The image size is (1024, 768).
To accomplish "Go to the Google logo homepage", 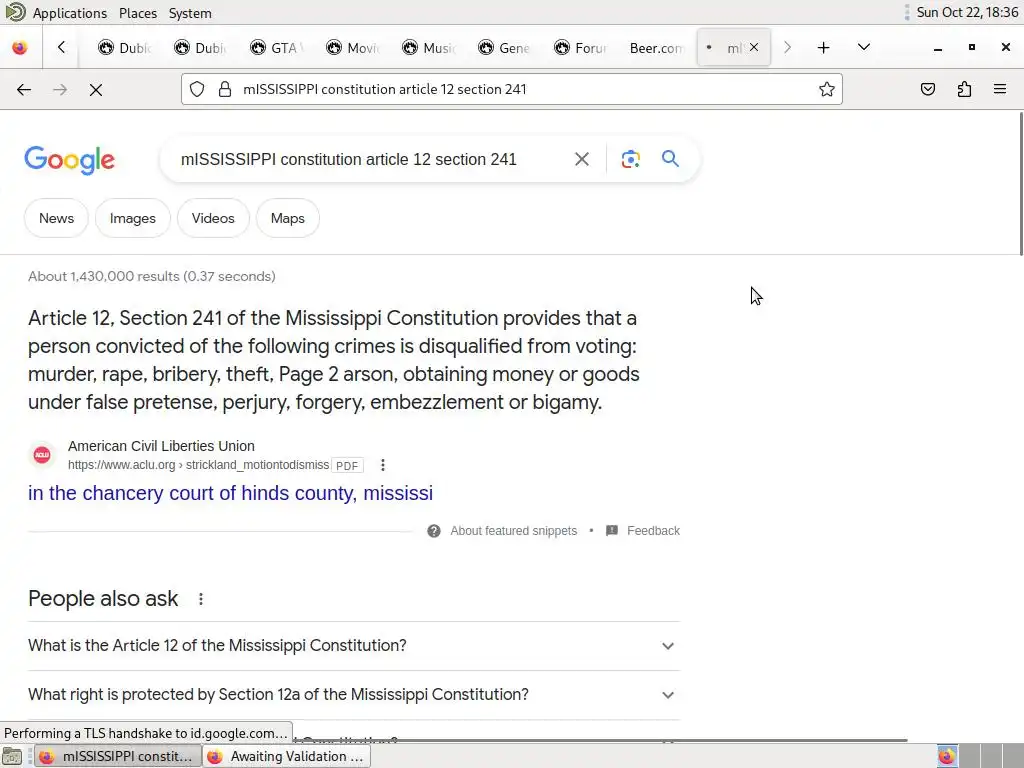I will pyautogui.click(x=69, y=160).
